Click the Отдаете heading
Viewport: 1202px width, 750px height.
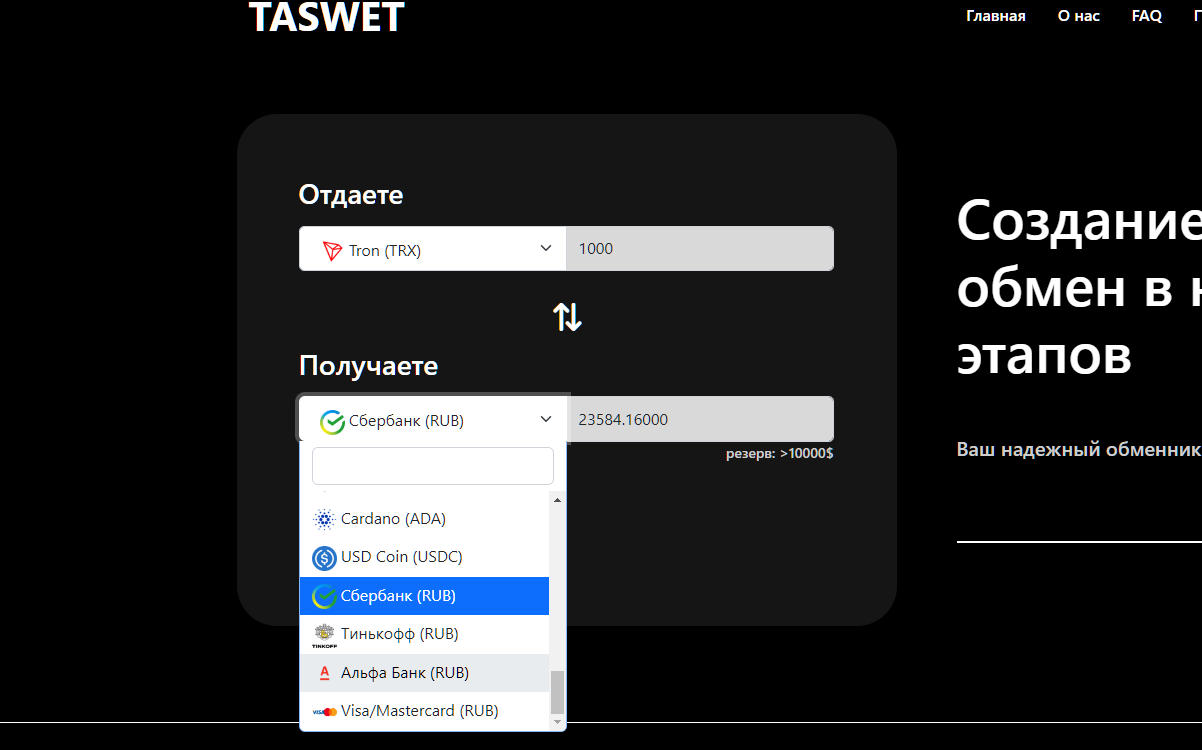coord(351,195)
